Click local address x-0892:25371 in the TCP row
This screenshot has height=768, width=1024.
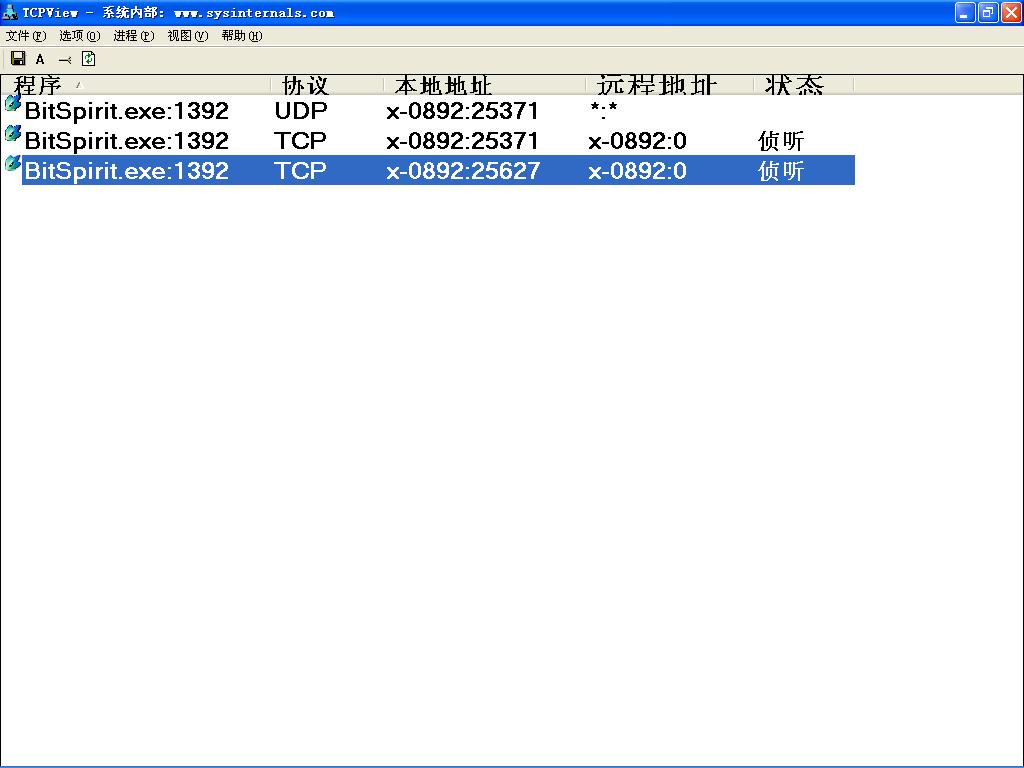[x=462, y=141]
